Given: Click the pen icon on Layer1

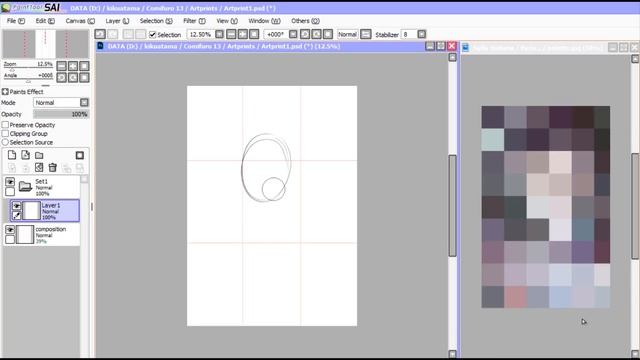Looking at the screenshot, I should (x=16, y=216).
